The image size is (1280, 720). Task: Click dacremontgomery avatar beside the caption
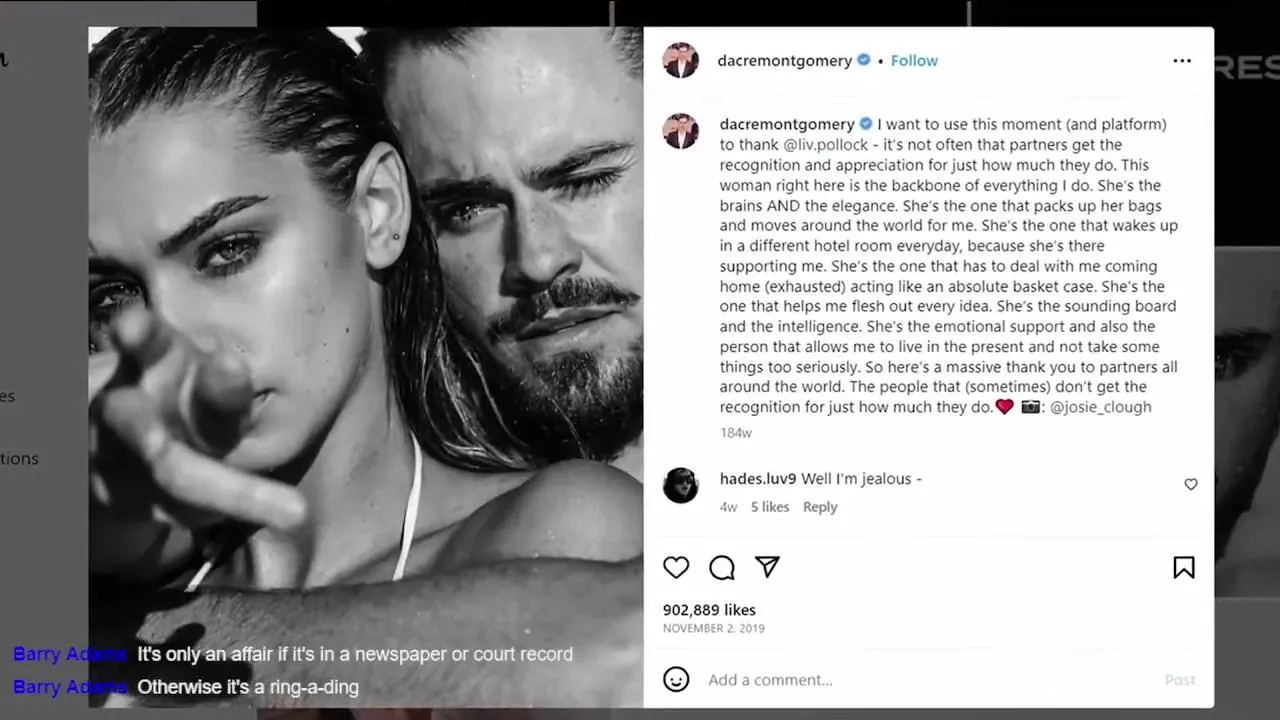point(681,131)
